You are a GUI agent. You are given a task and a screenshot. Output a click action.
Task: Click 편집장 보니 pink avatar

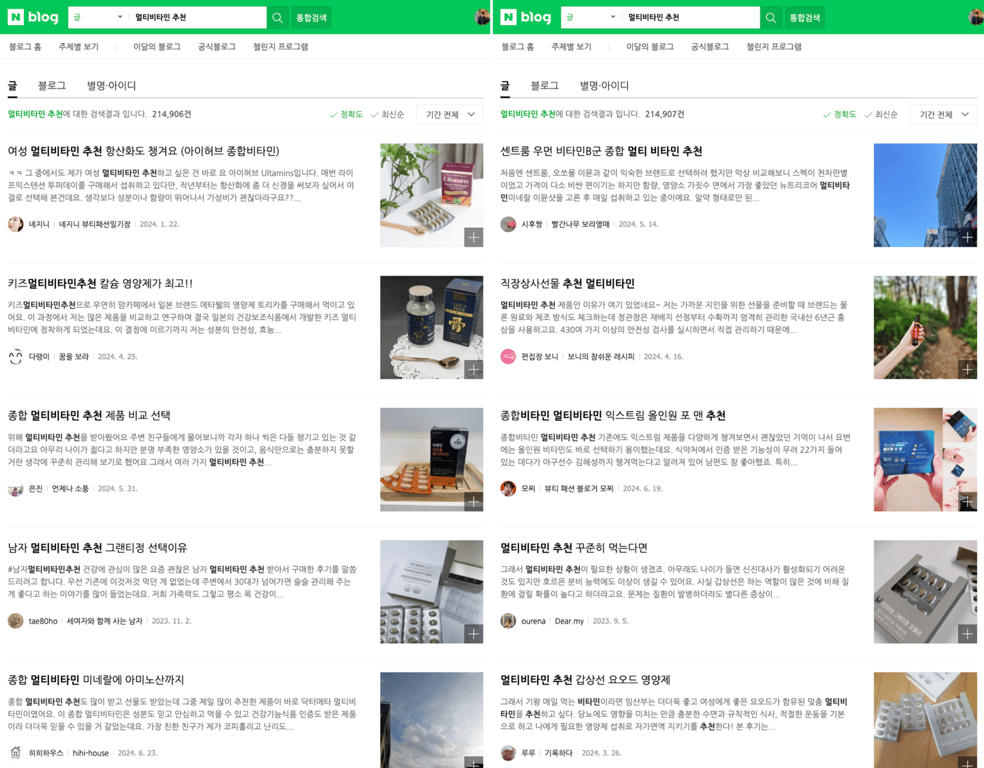pos(508,356)
